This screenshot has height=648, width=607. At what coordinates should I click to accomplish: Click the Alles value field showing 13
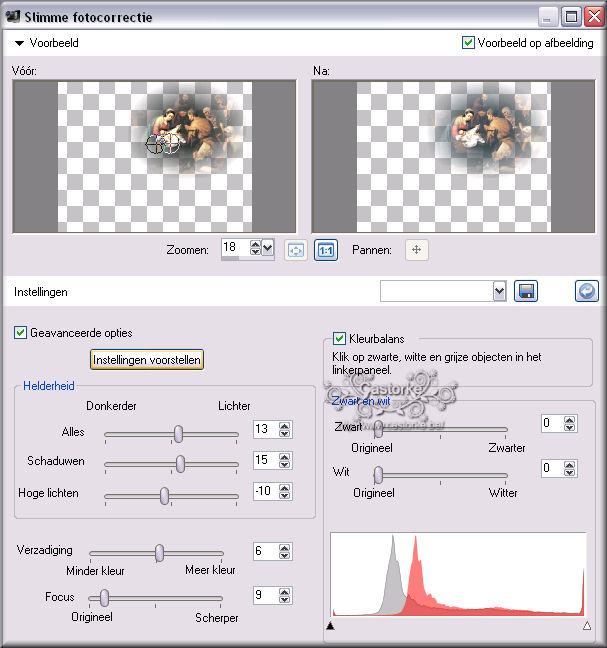pos(266,429)
